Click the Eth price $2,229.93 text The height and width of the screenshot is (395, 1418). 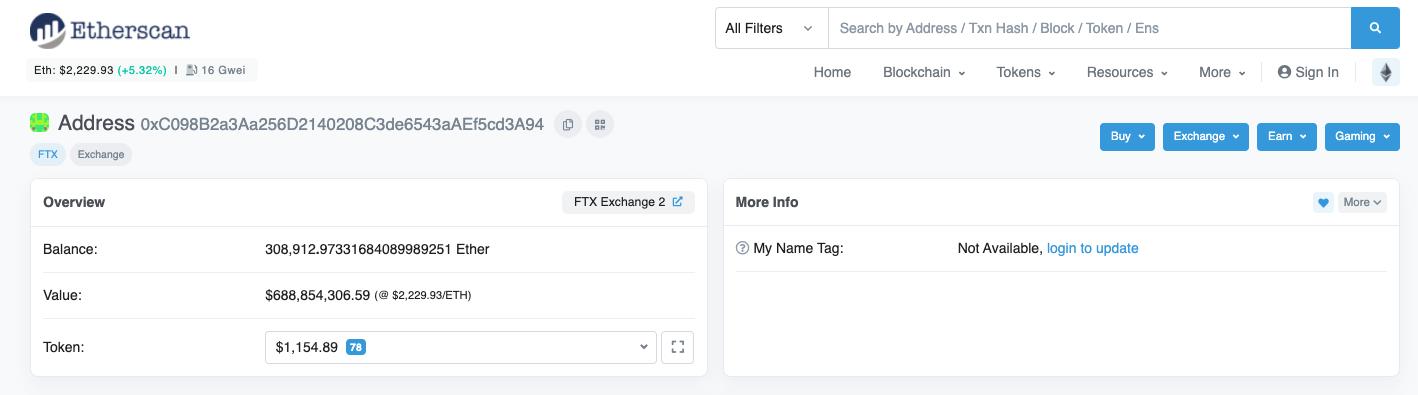(73, 70)
